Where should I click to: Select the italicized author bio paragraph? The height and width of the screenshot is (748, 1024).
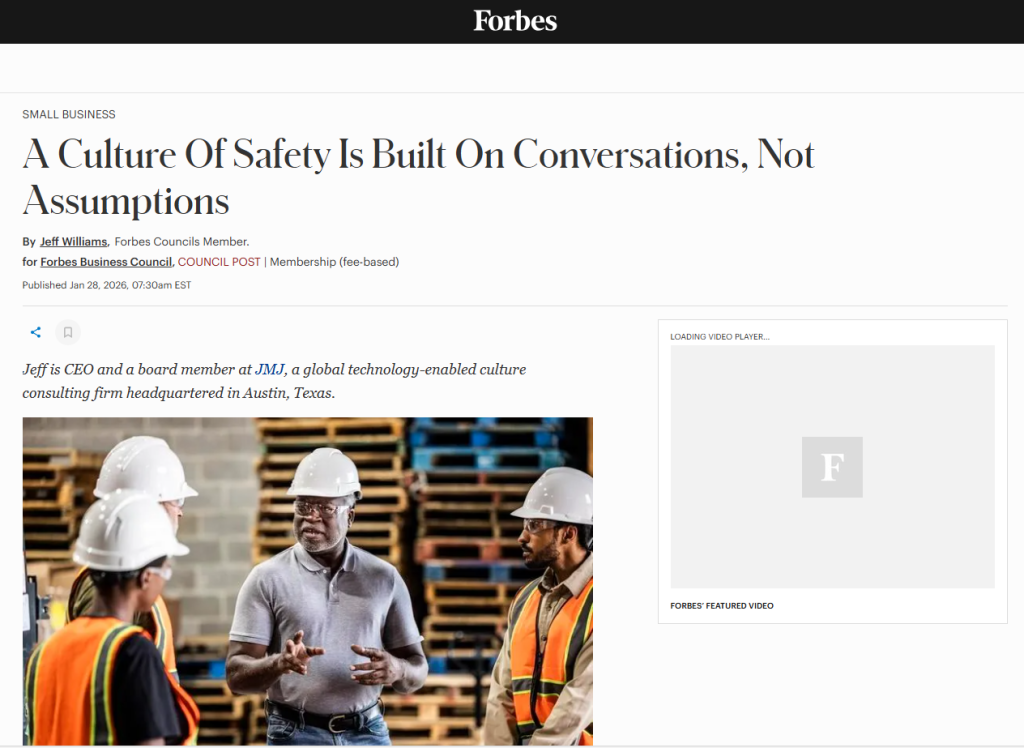click(x=274, y=380)
